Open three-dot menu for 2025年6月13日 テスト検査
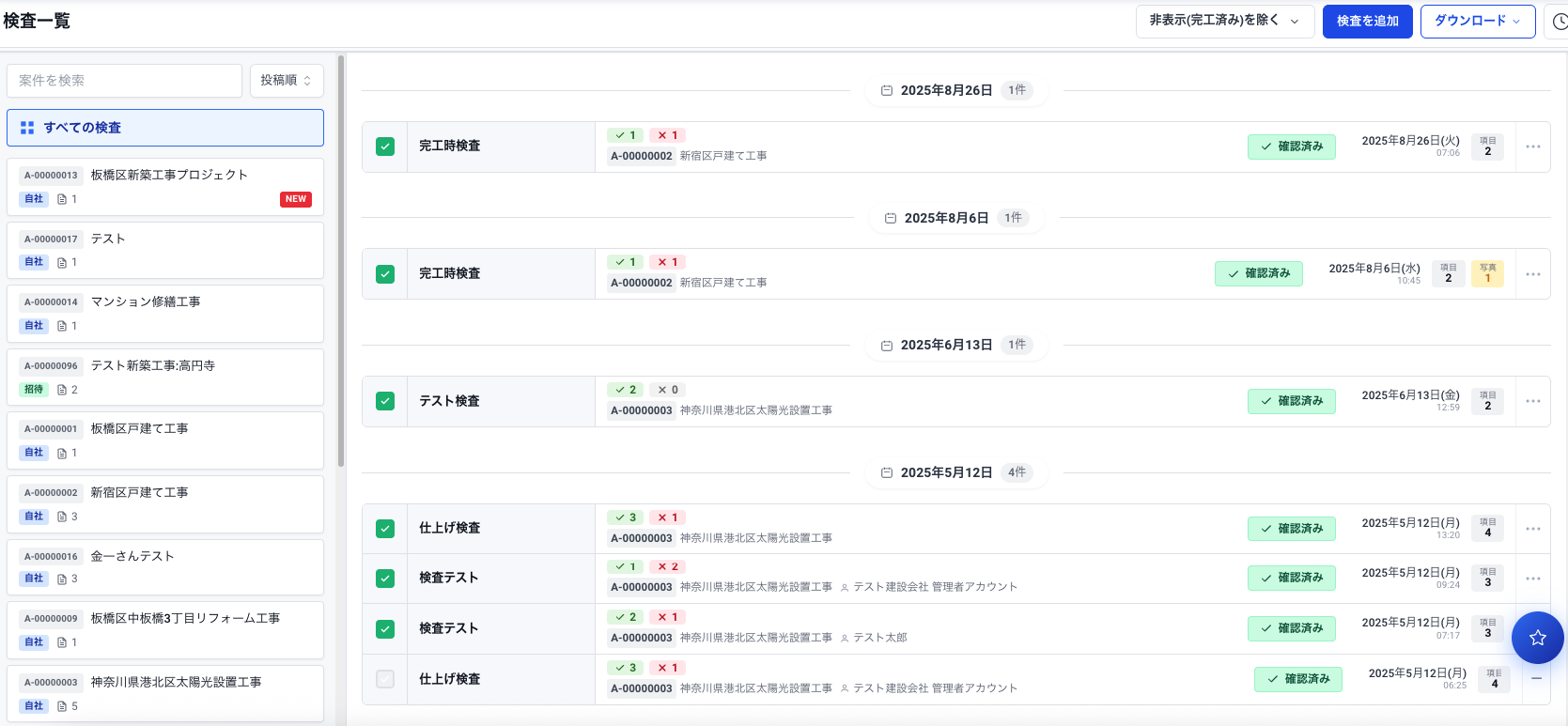Viewport: 1568px width, 726px height. point(1532,401)
